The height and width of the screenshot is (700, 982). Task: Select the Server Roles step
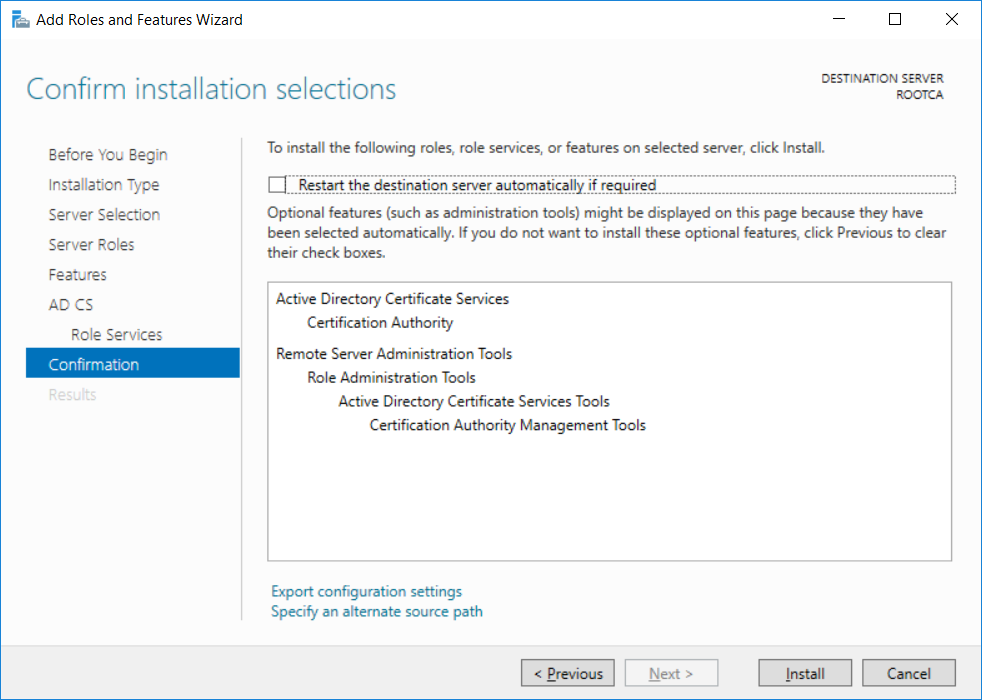pos(91,245)
